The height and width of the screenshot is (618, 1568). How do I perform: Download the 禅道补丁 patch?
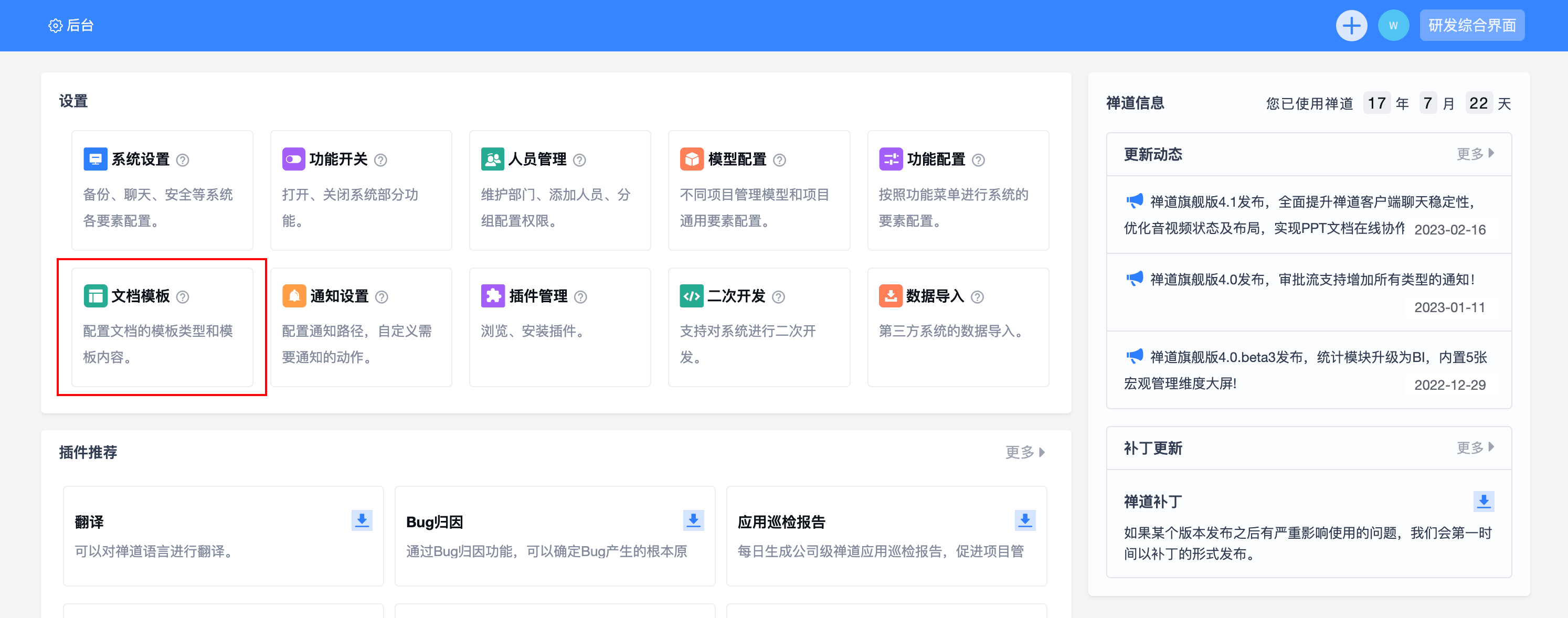coord(1484,502)
